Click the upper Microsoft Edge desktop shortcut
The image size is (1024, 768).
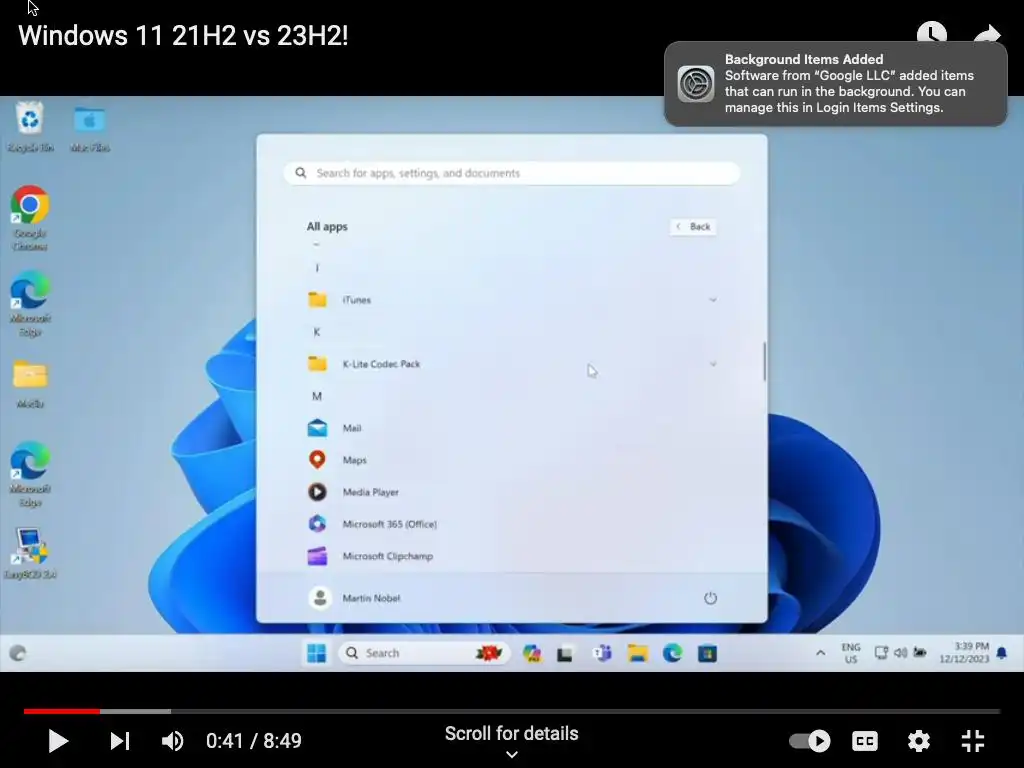(x=29, y=304)
